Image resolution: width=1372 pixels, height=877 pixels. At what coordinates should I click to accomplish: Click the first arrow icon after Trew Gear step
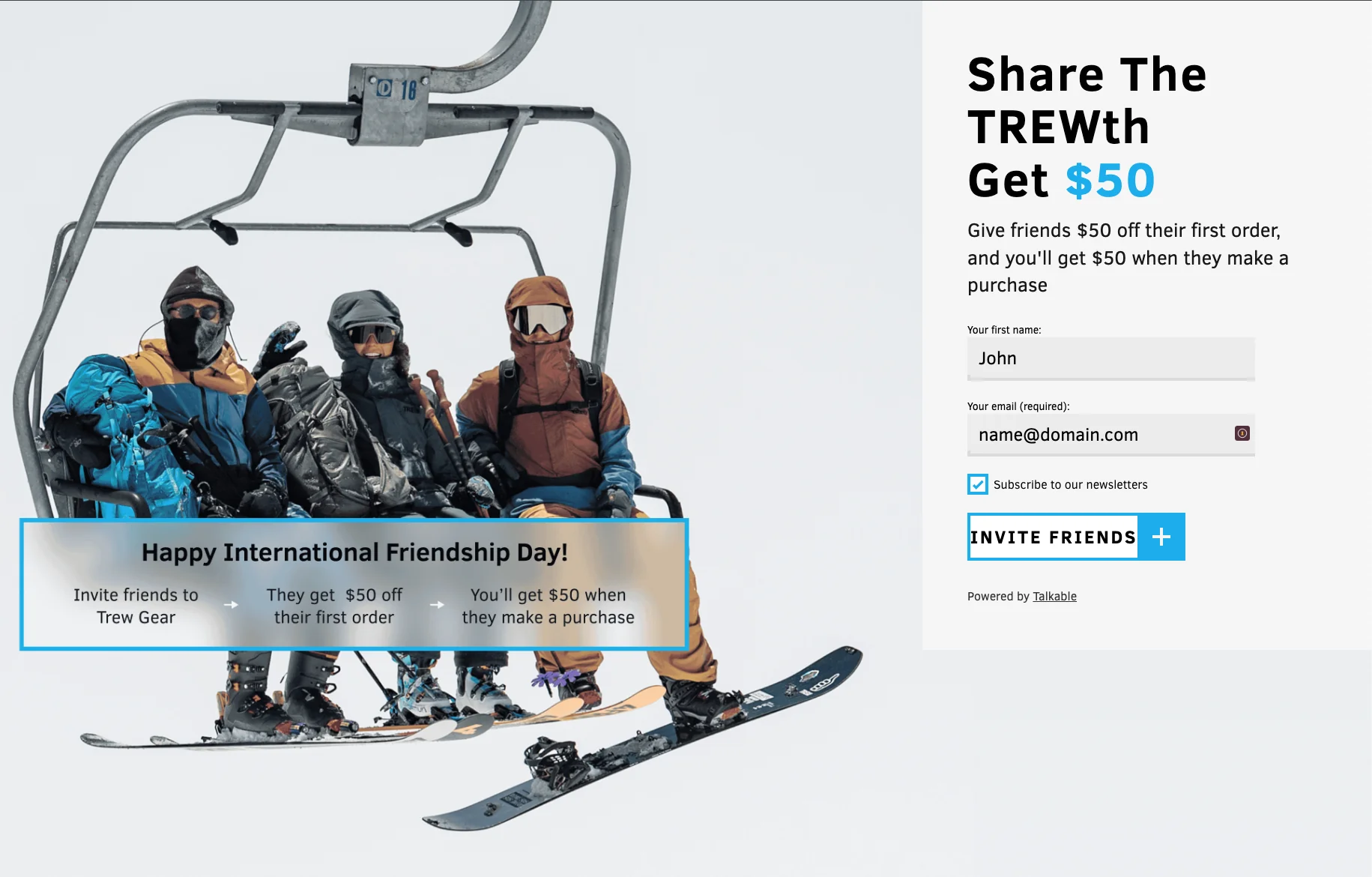pyautogui.click(x=231, y=605)
